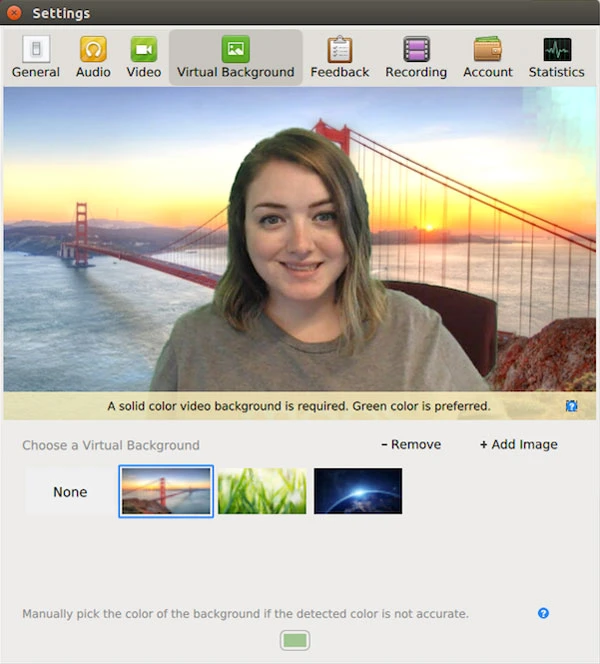
Task: Select None as virtual background
Action: click(70, 492)
